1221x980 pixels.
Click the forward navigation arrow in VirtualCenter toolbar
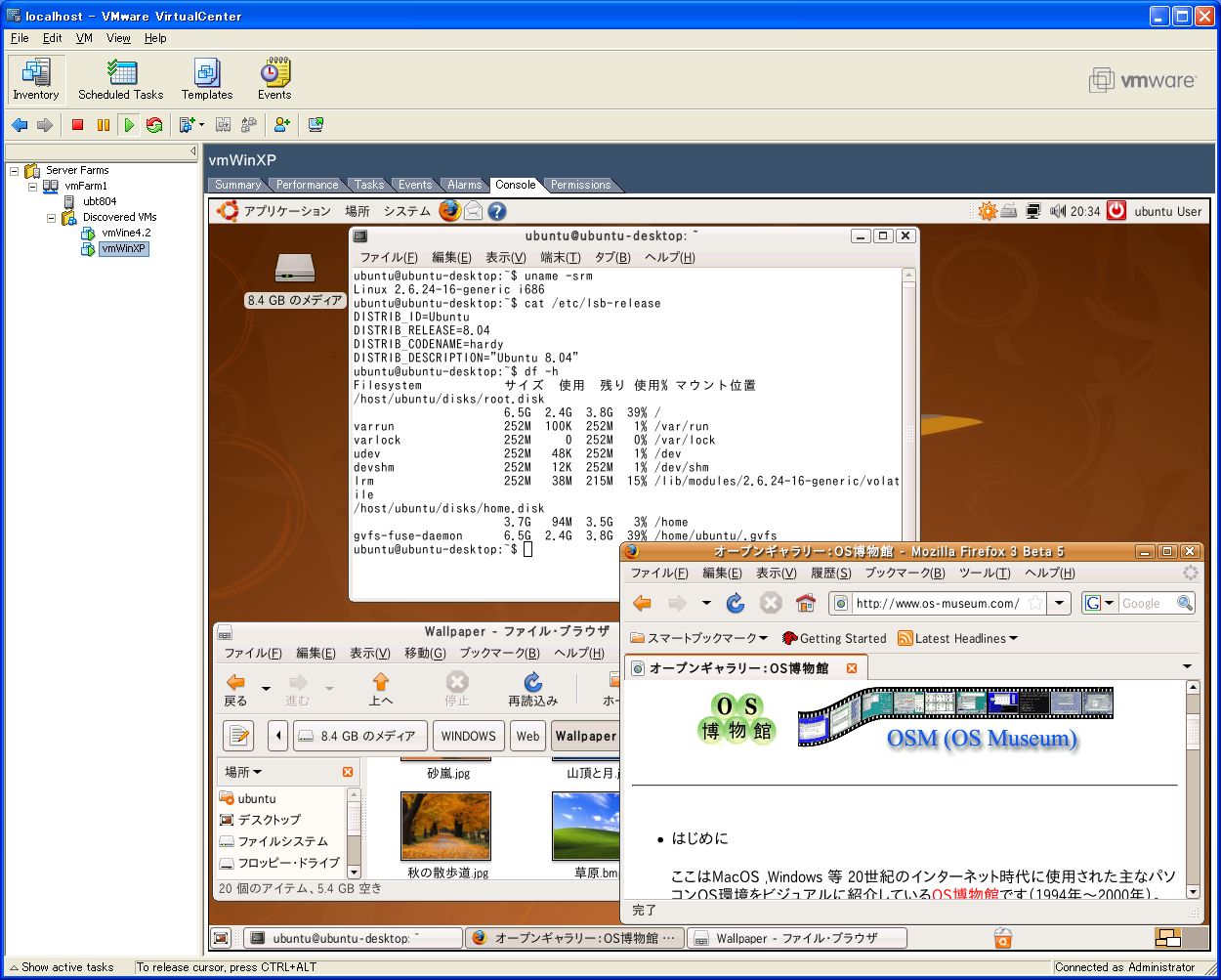[45, 125]
